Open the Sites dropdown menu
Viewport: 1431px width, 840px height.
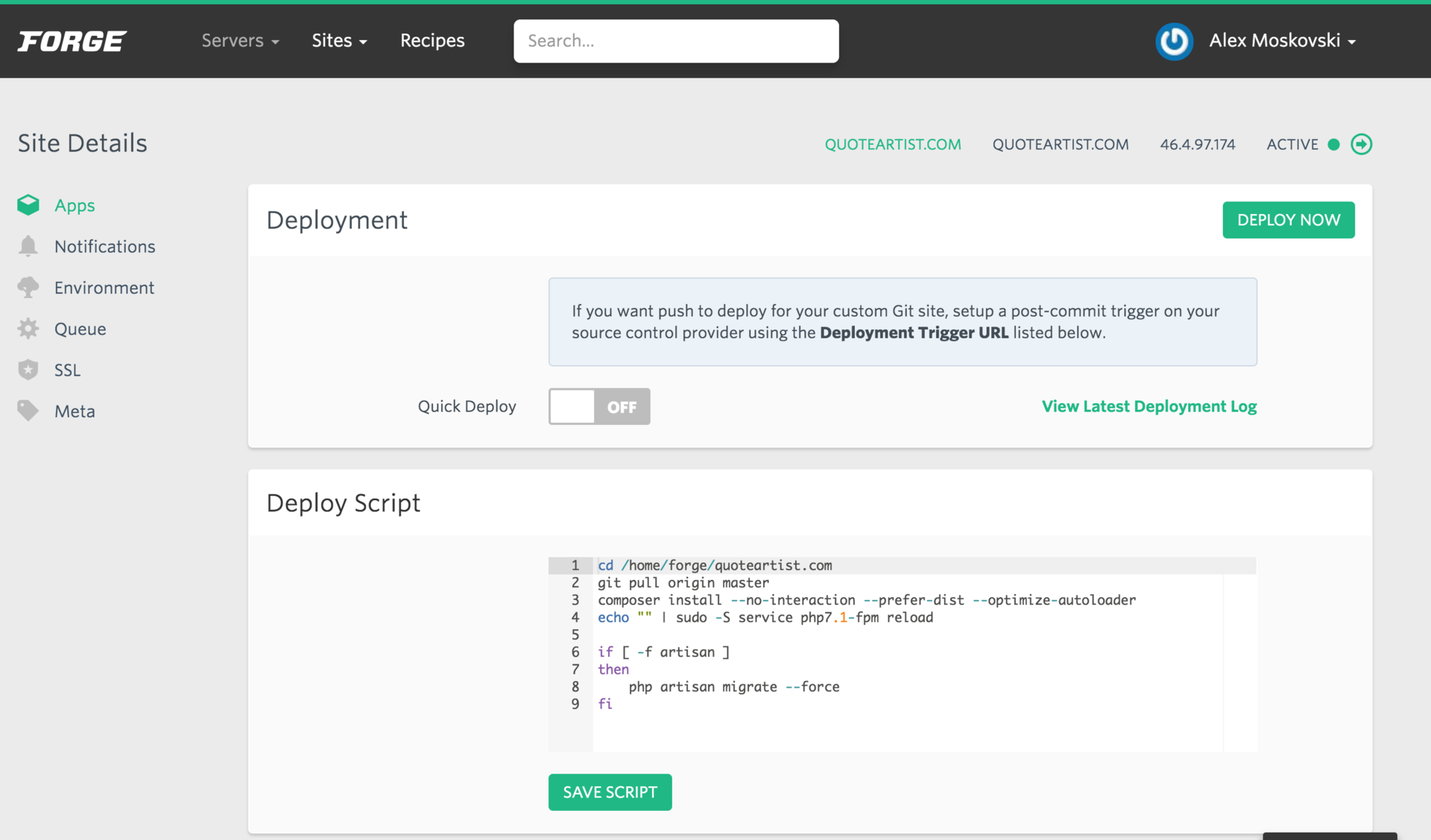click(x=339, y=41)
